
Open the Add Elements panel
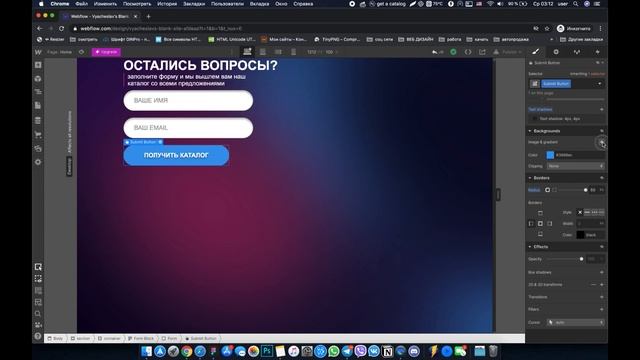(38, 65)
